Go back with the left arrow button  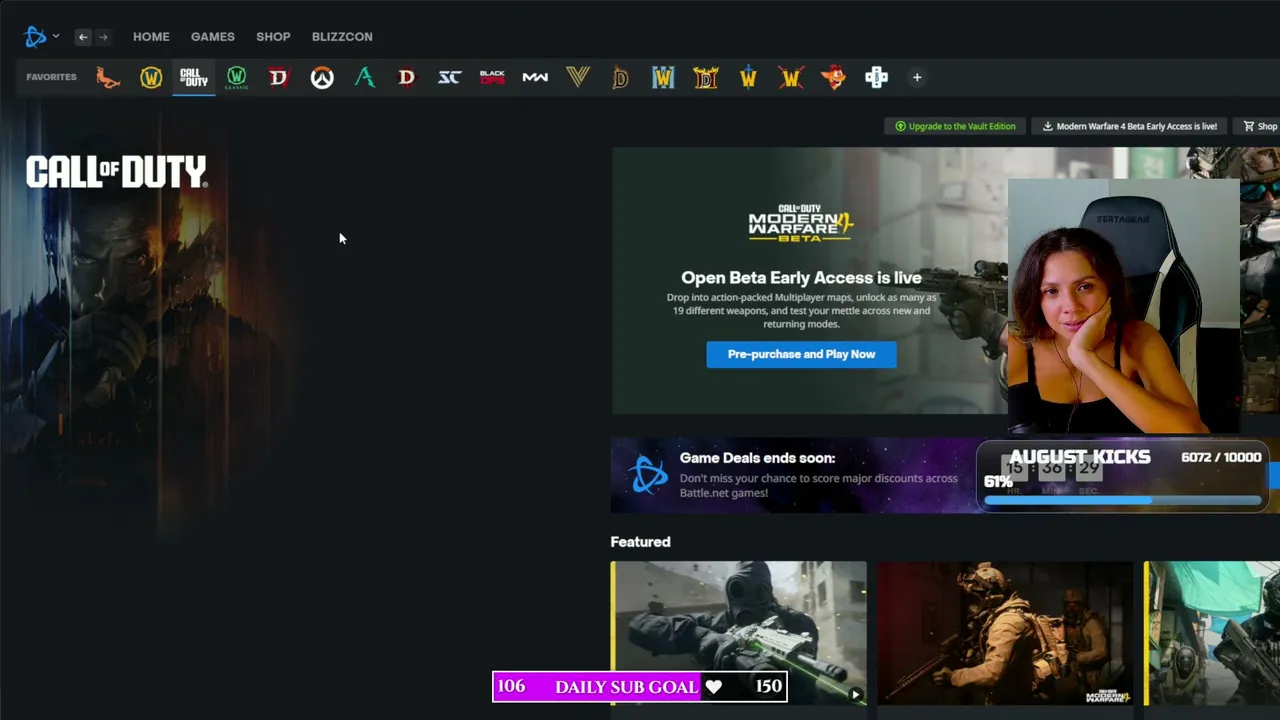point(83,37)
